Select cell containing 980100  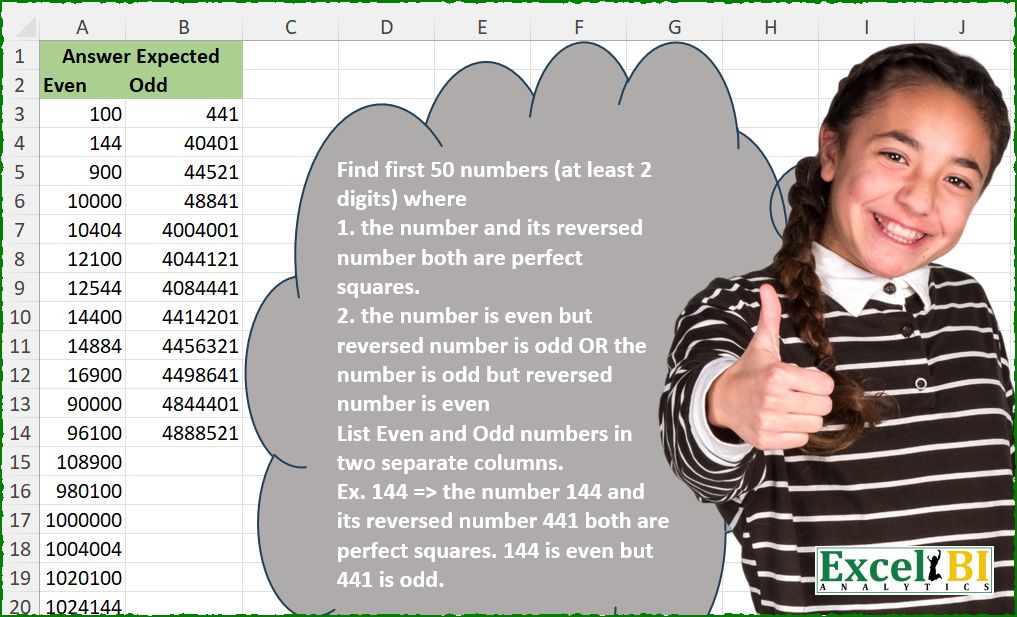(82, 490)
